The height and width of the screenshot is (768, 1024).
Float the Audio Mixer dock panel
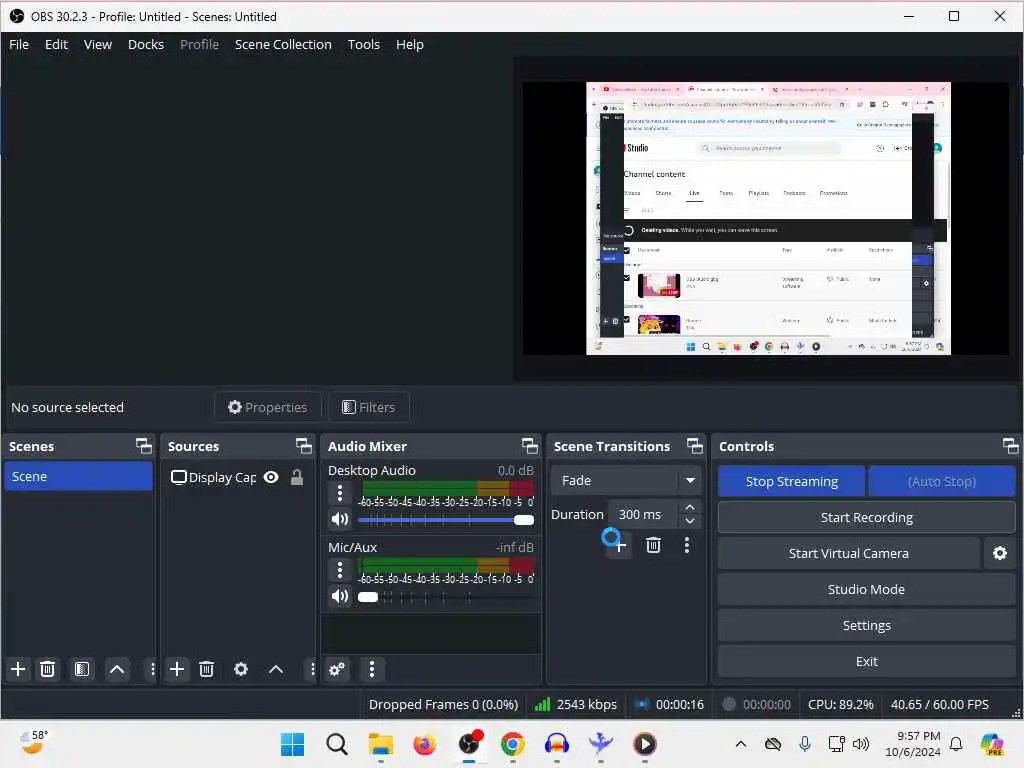530,446
